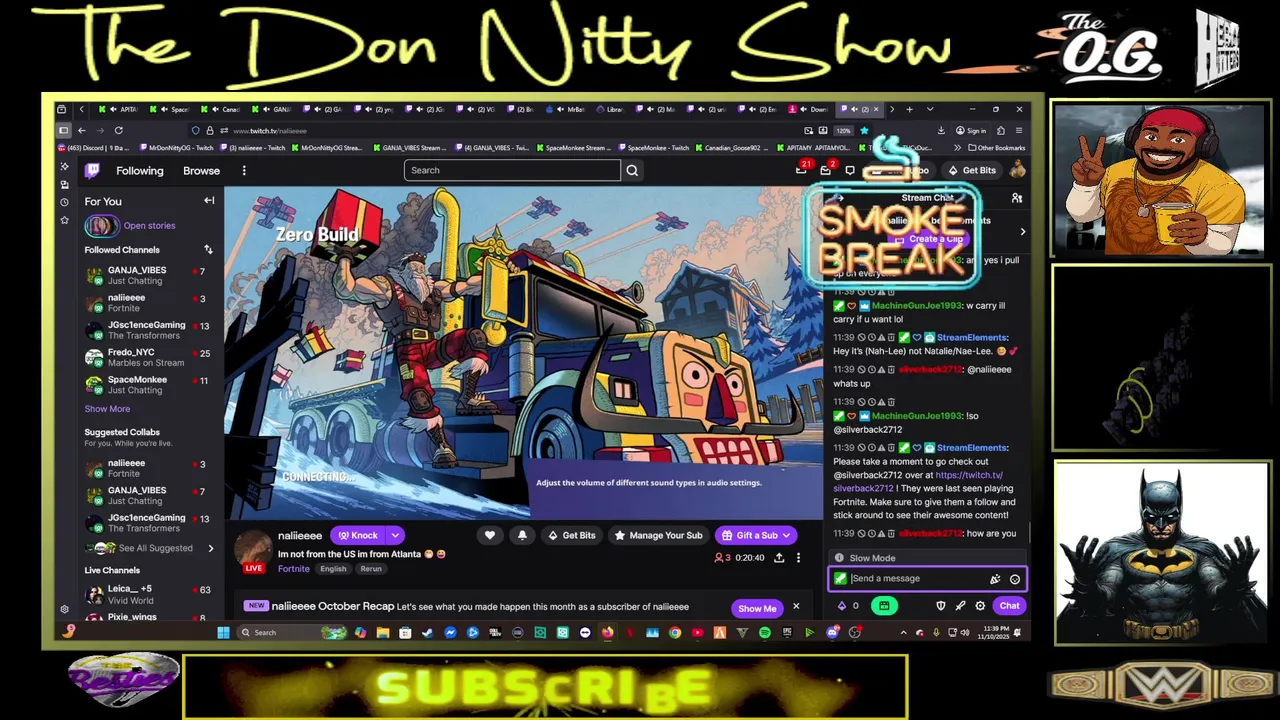The width and height of the screenshot is (1280, 720).
Task: Click Get Bits in the top header
Action: (972, 171)
